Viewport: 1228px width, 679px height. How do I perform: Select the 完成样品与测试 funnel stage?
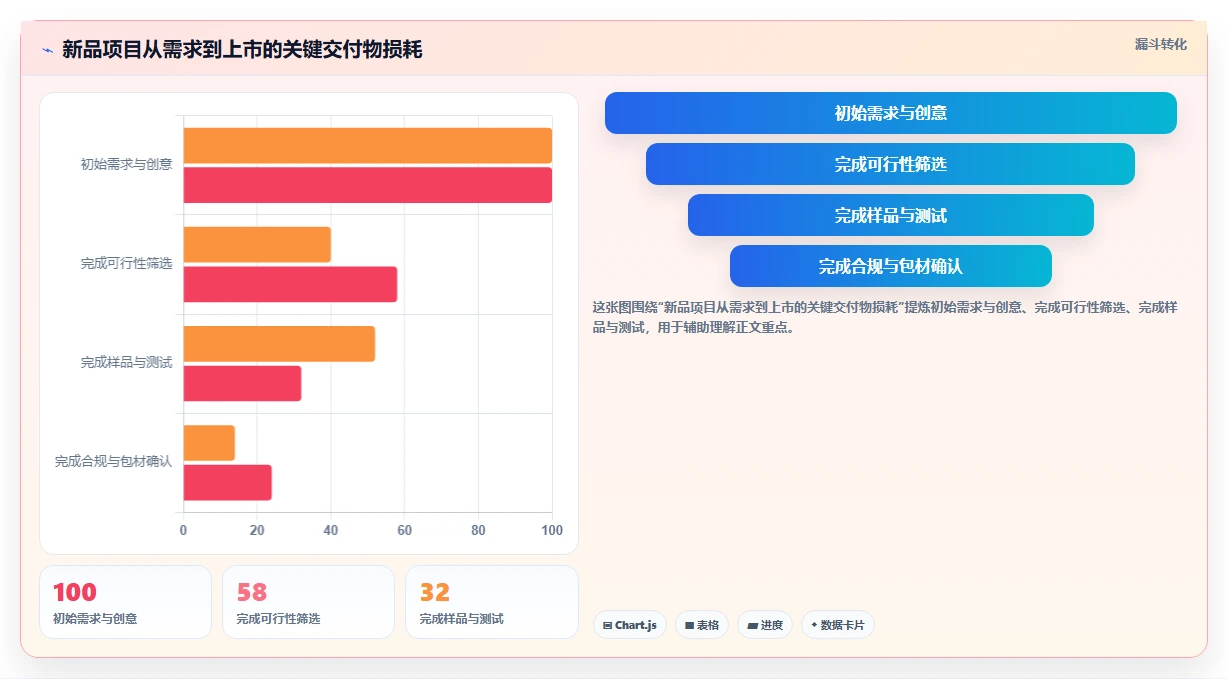point(890,215)
